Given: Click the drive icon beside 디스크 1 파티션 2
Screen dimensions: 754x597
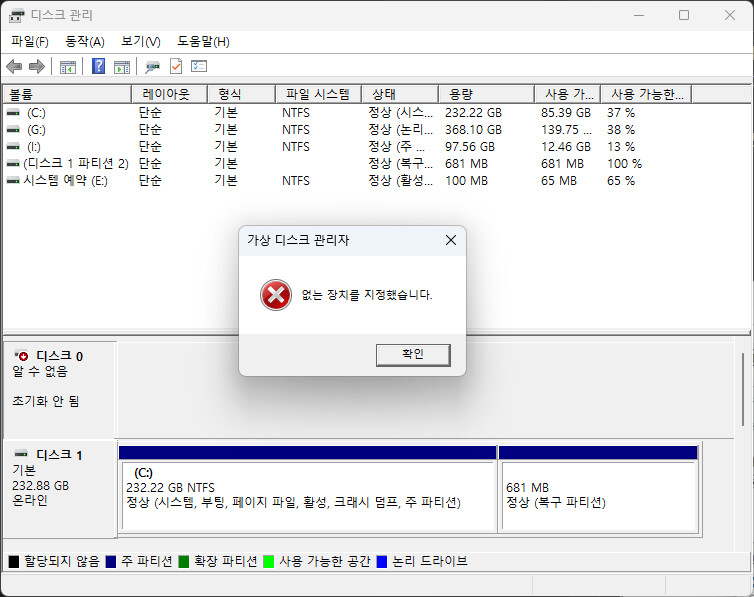Looking at the screenshot, I should coord(13,163).
